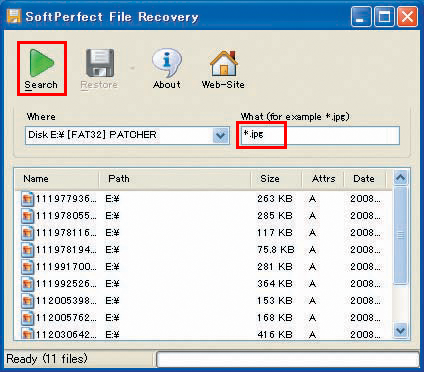The image size is (424, 372).
Task: Select file icon of 111992526 row
Action: (27, 284)
